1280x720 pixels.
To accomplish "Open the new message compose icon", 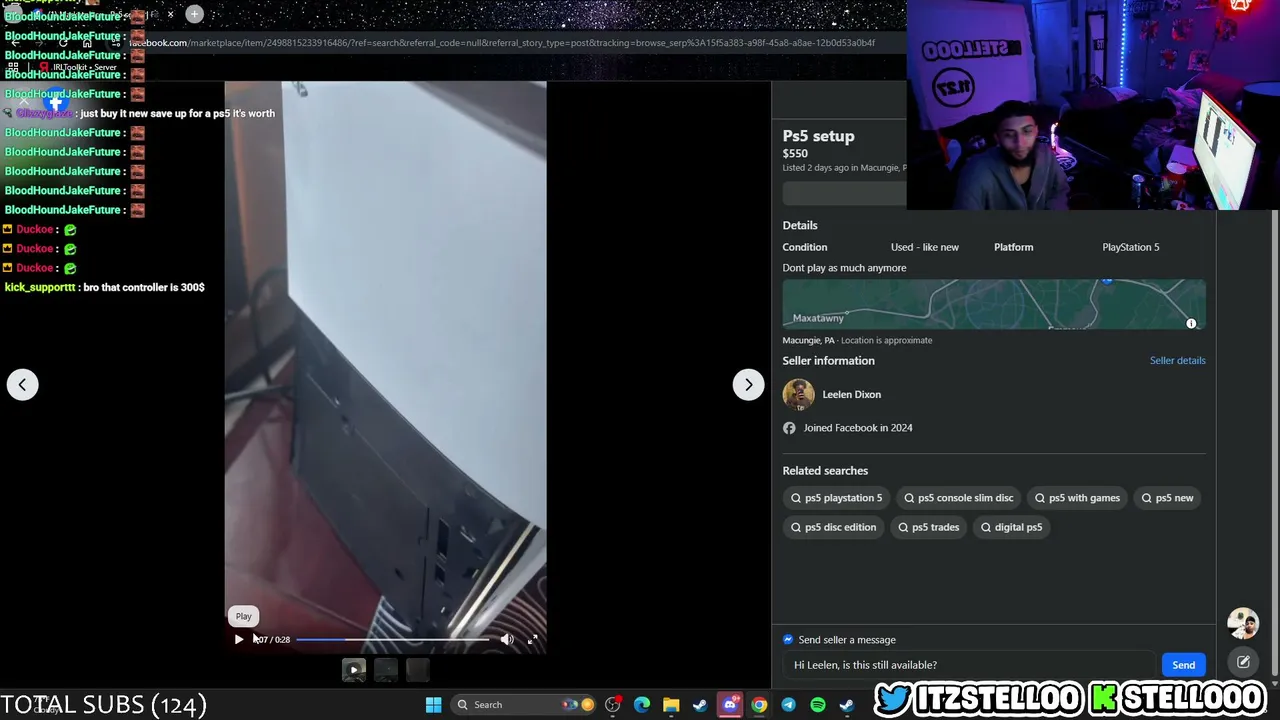I will [x=1243, y=662].
